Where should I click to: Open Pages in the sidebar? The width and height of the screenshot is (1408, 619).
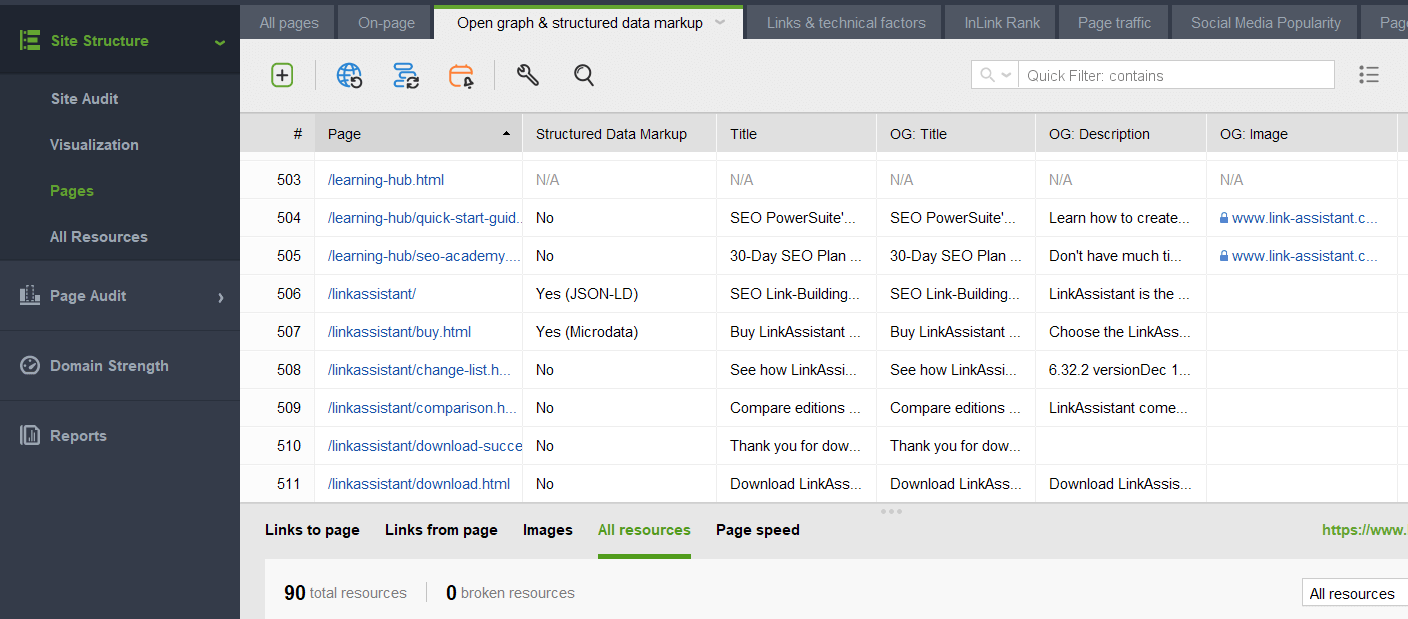[x=72, y=191]
